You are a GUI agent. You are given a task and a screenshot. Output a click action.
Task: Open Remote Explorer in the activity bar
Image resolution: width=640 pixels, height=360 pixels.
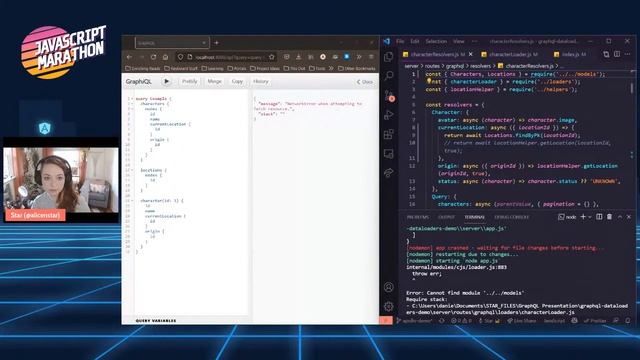click(389, 153)
